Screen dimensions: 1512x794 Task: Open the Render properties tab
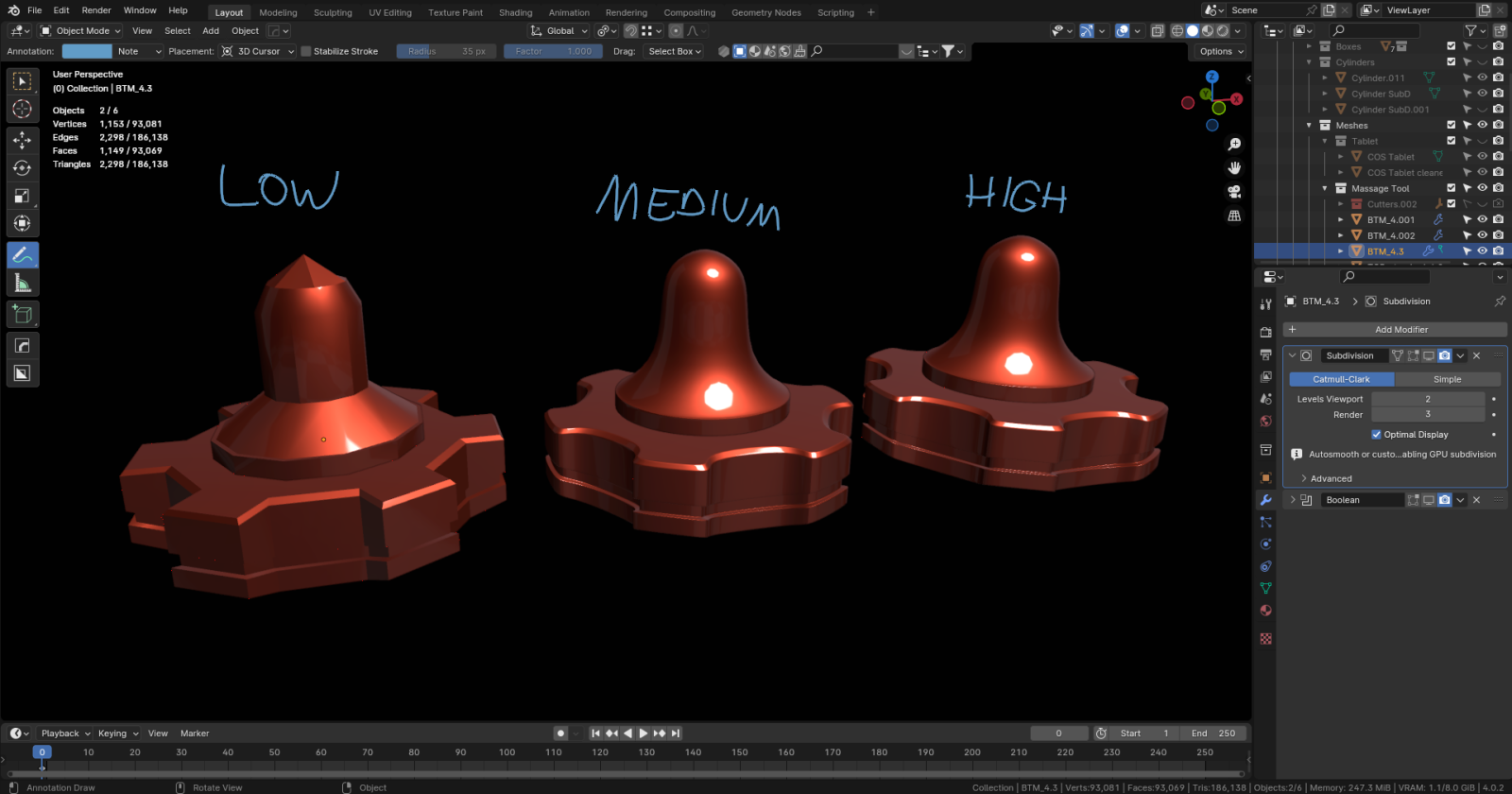point(1266,332)
